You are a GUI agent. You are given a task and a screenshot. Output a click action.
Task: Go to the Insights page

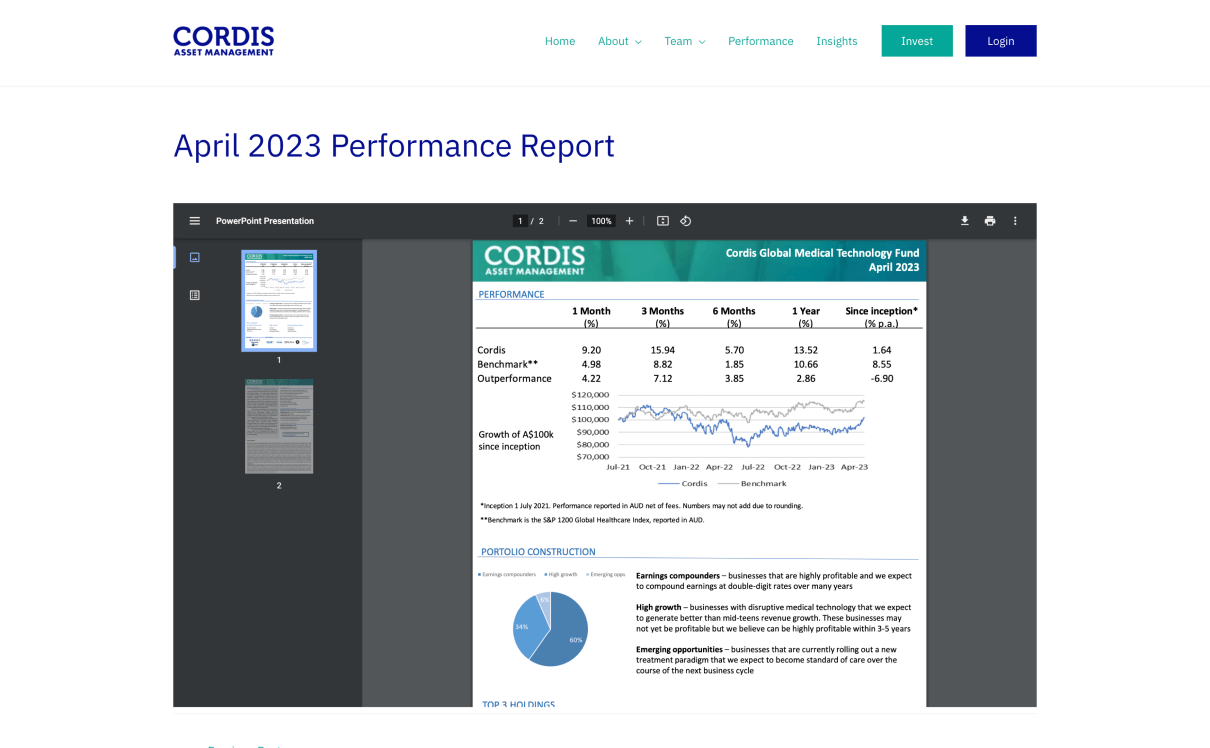(836, 41)
